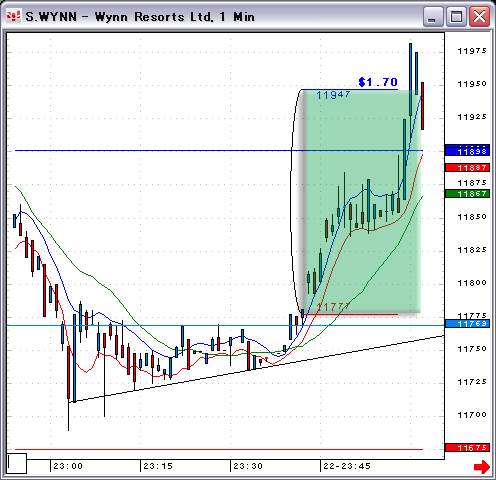Click the S.WYNN Wynn Resorts window title
496x480 pixels.
[140, 17]
